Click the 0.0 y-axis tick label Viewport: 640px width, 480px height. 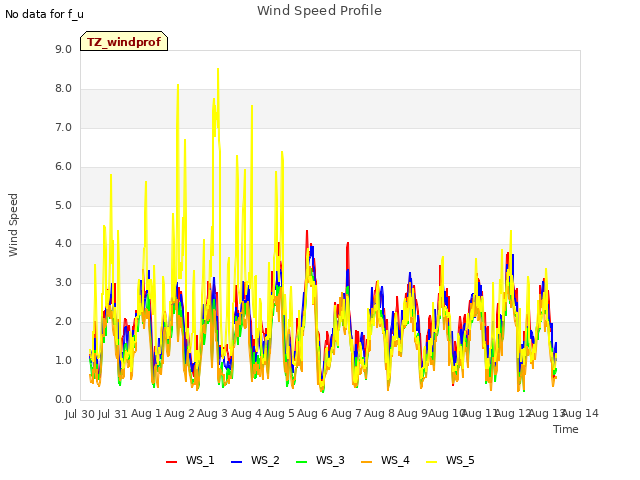(x=63, y=399)
